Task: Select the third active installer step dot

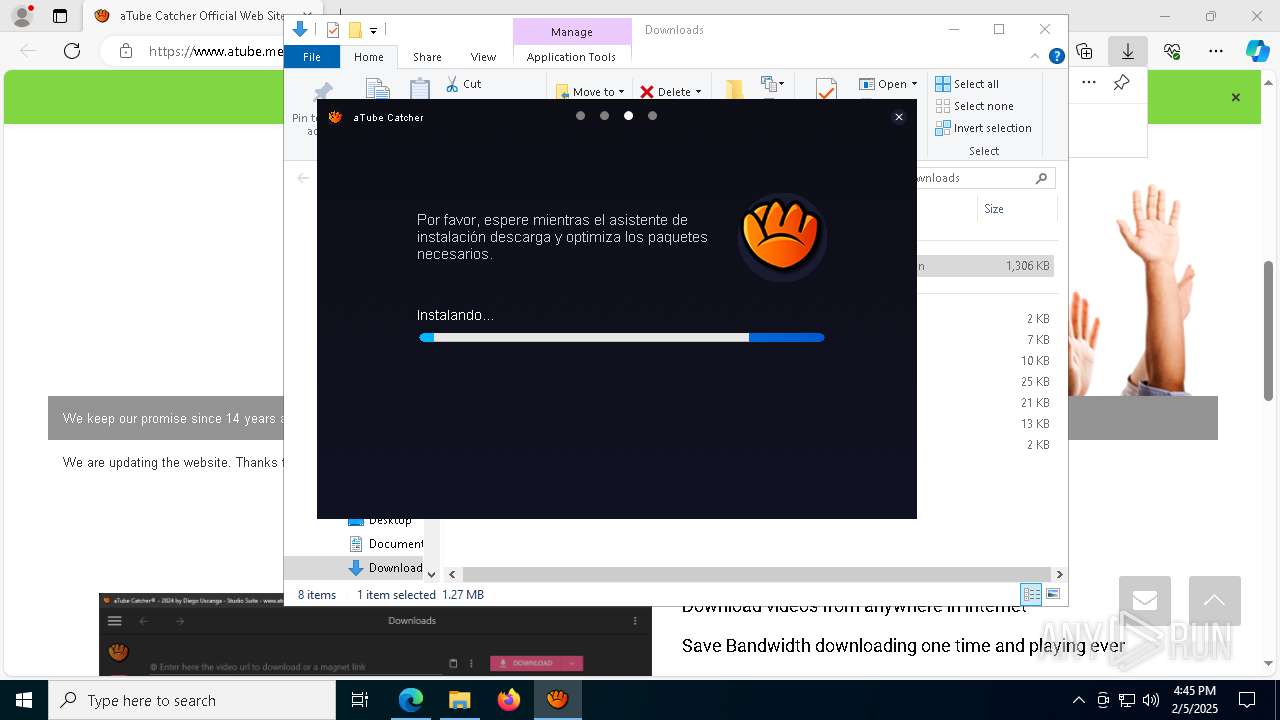Action: [x=628, y=116]
